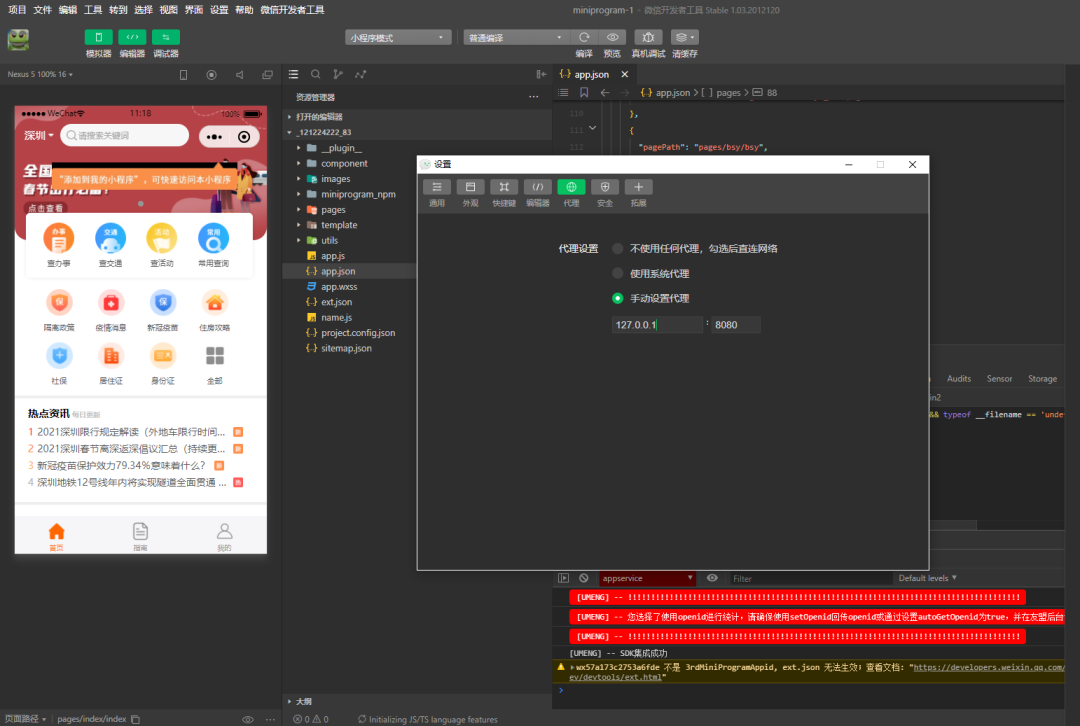
Task: Click the simulator record dot icon
Action: click(211, 74)
